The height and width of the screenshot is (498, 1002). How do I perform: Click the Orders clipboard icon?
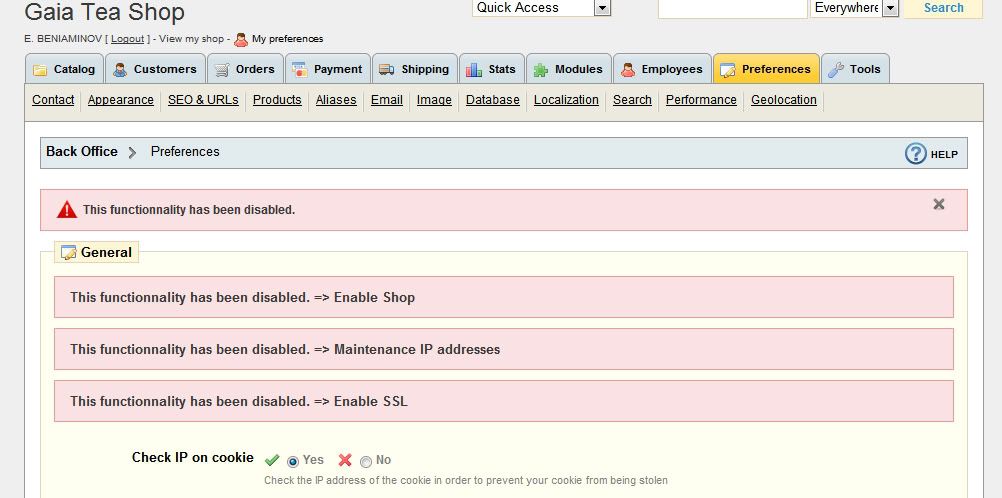click(222, 70)
